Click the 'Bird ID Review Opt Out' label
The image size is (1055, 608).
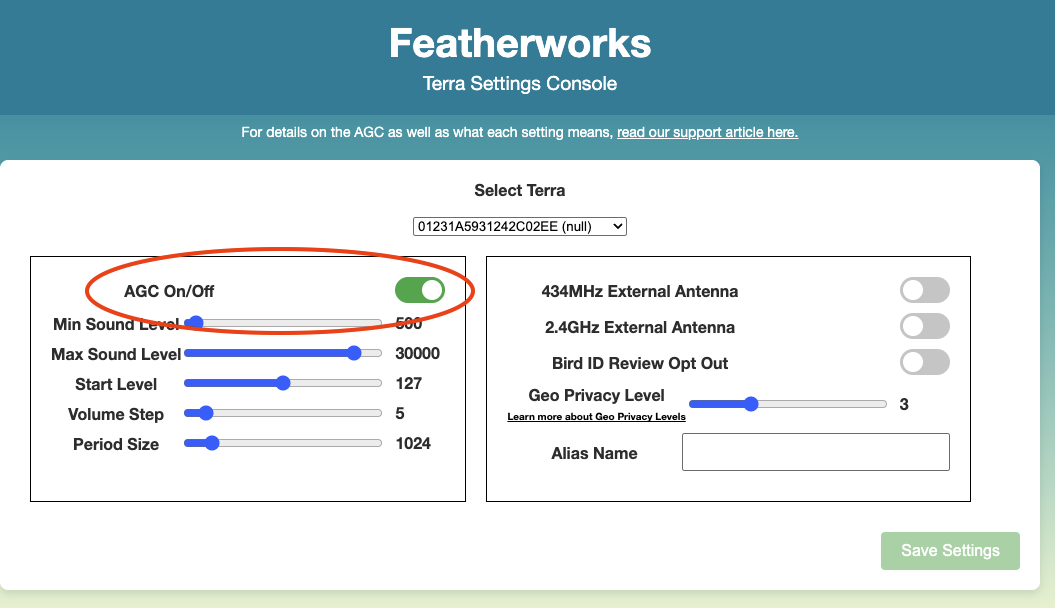[640, 363]
